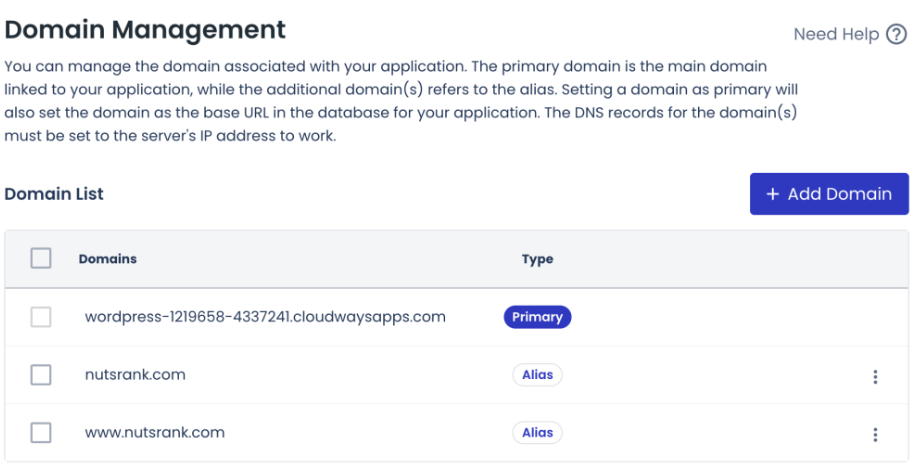This screenshot has height=468, width=917.
Task: Click the Add Domain button
Action: pos(829,194)
